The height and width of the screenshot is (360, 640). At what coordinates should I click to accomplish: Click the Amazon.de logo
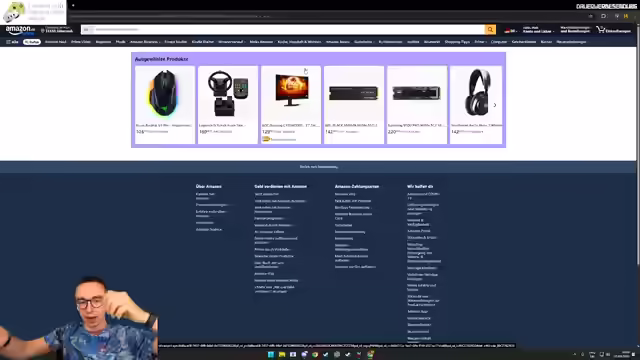(20, 30)
